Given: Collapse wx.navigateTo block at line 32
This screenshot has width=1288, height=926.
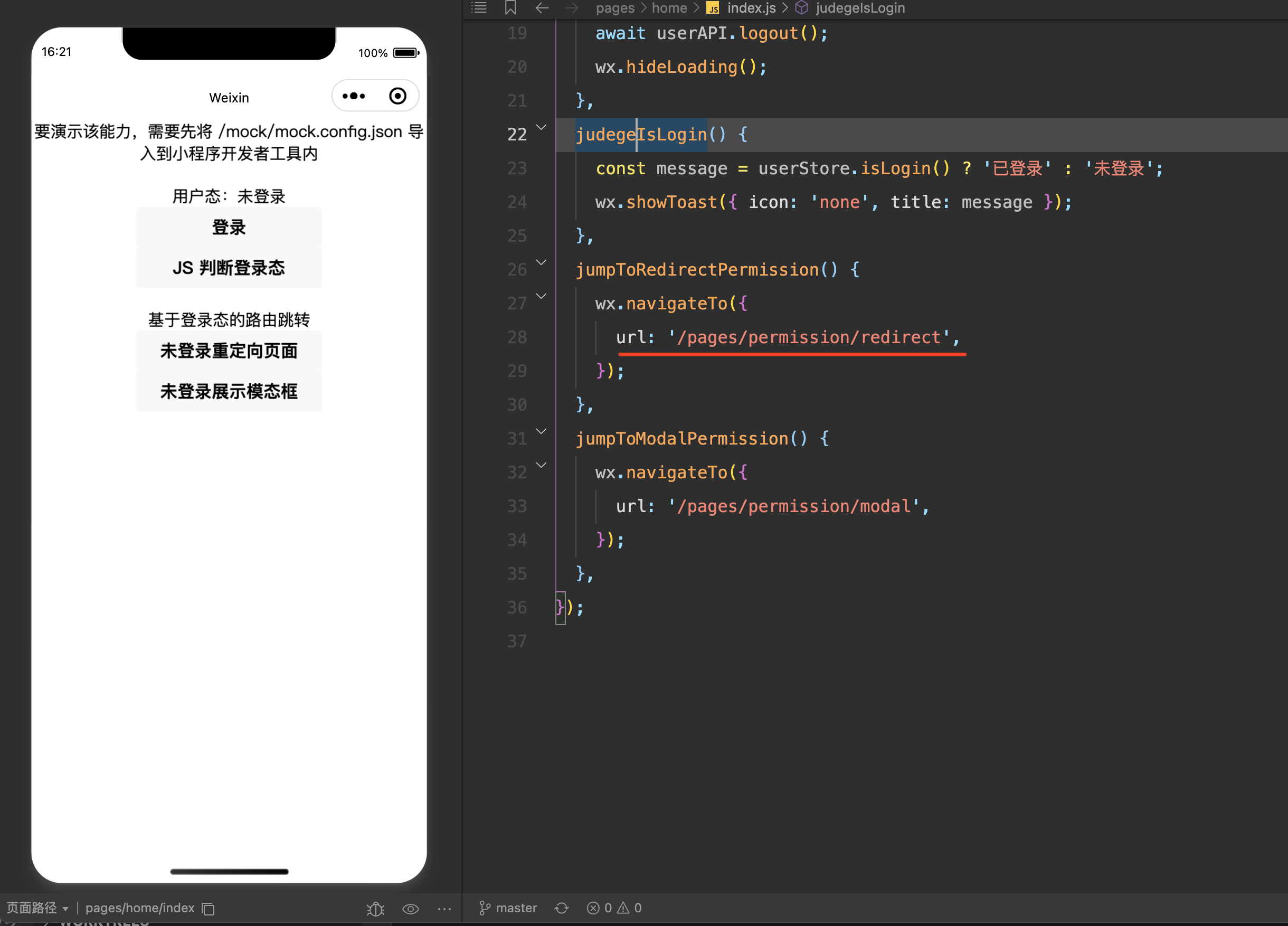Looking at the screenshot, I should point(541,465).
